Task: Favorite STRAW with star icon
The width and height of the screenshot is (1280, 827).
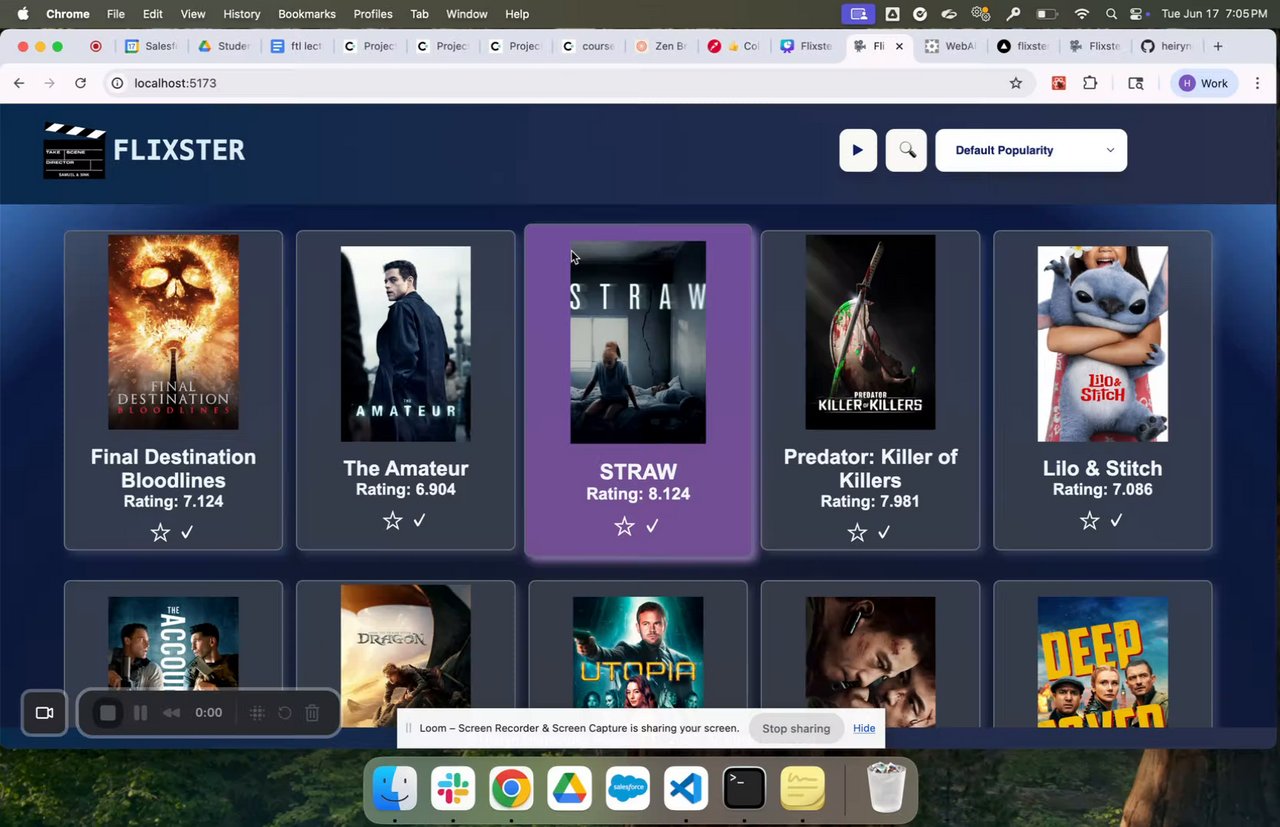Action: pos(625,526)
